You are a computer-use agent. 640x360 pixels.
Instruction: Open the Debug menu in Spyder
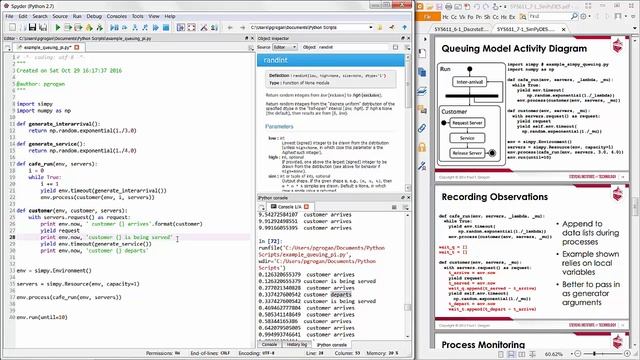(94, 16)
